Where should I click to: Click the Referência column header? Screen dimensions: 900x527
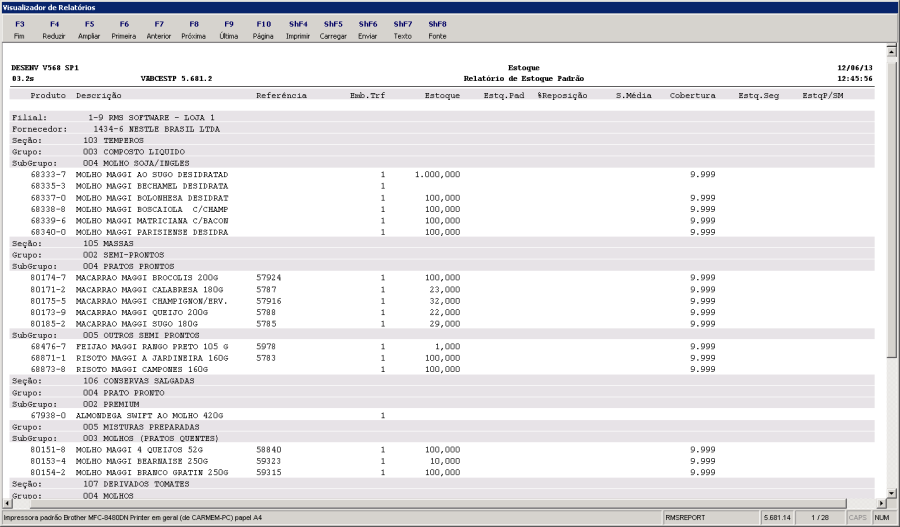281,95
